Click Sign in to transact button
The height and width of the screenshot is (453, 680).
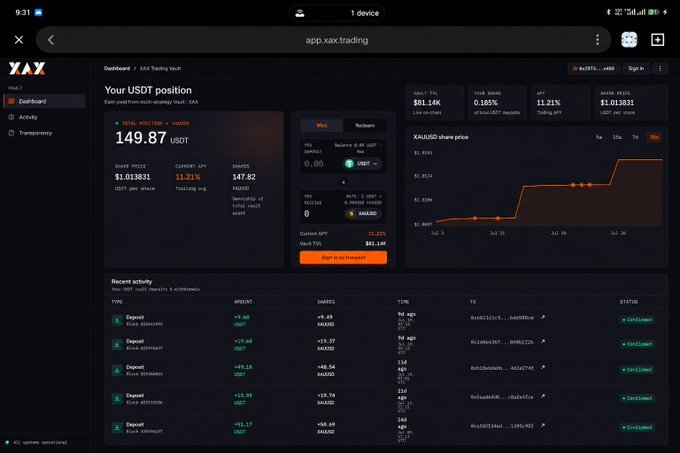pyautogui.click(x=343, y=257)
